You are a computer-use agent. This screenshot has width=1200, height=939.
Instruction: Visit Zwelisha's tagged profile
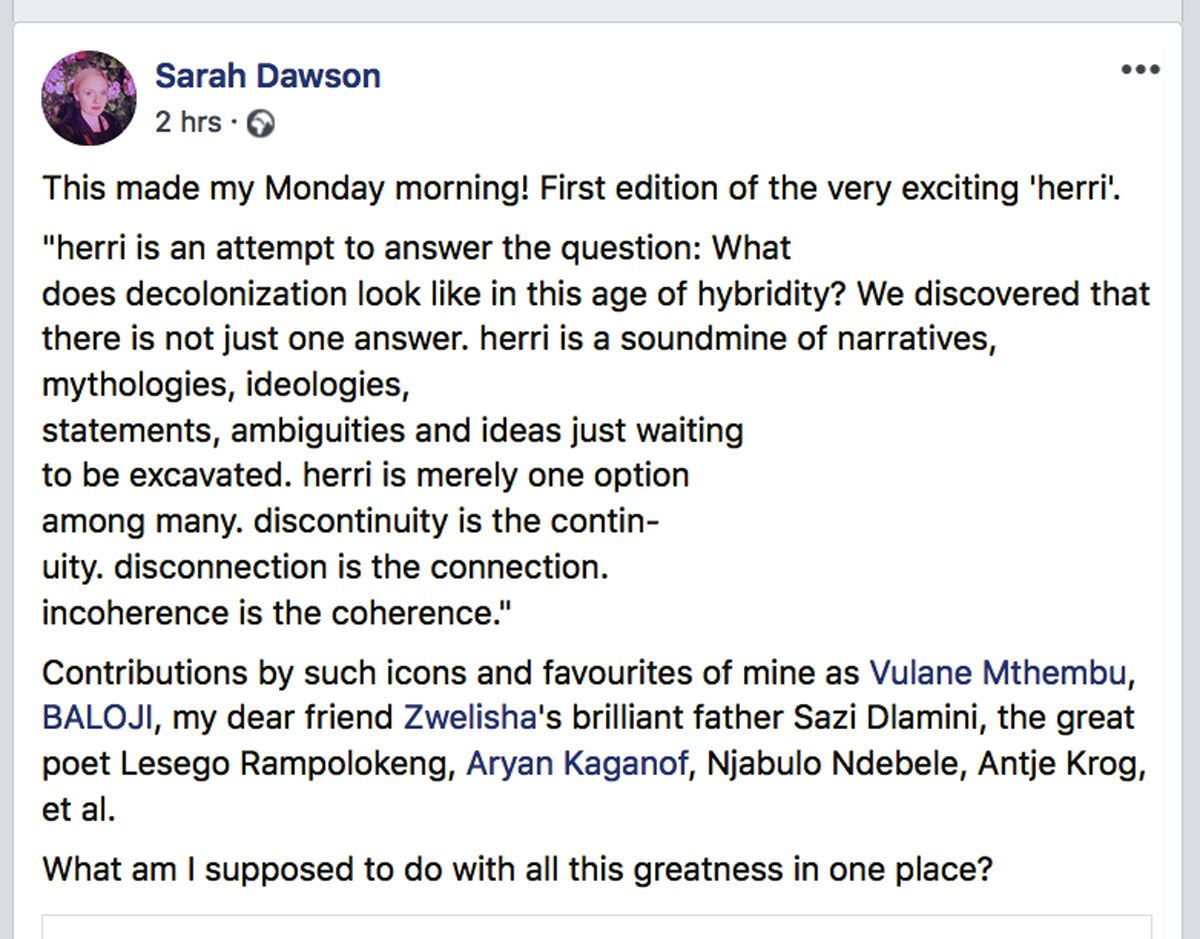(464, 718)
